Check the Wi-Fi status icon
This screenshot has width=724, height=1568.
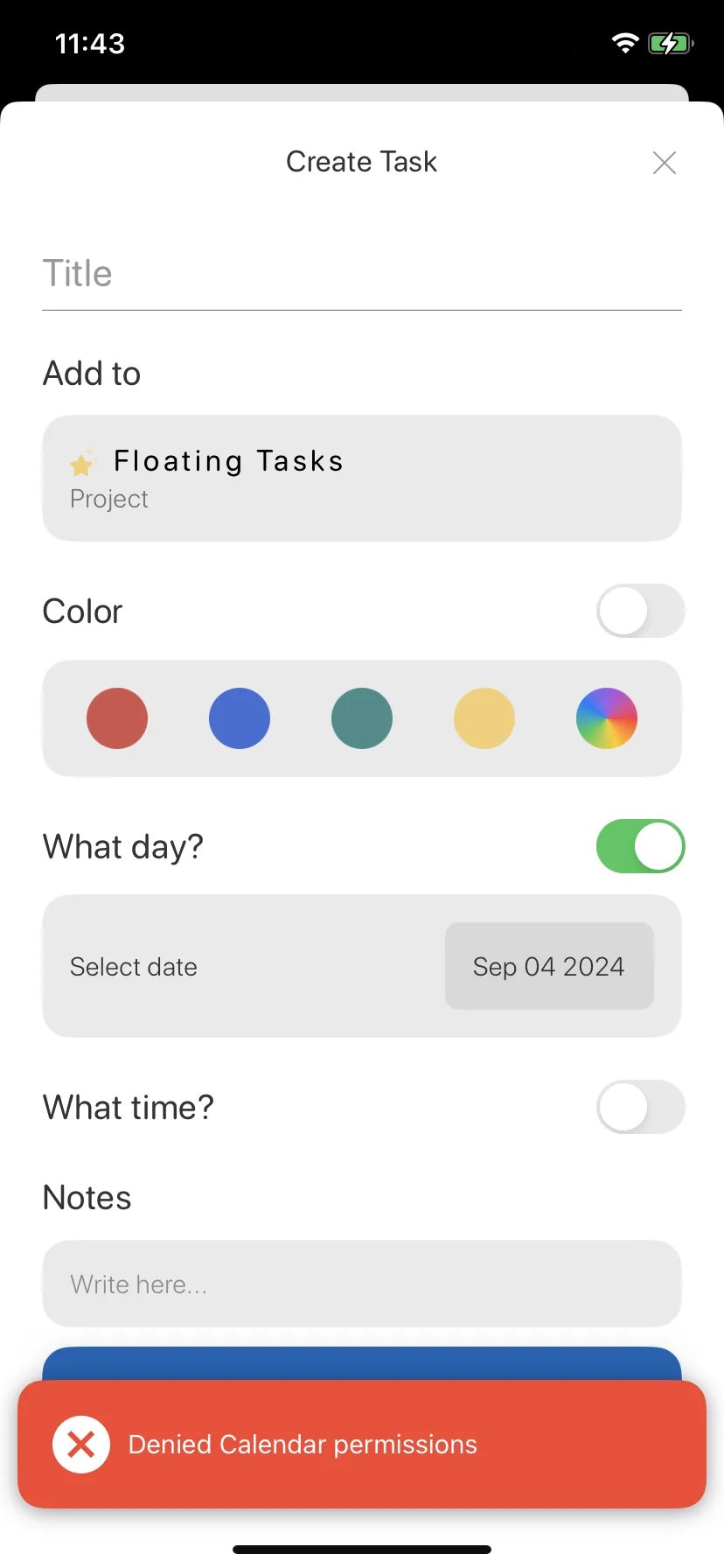click(625, 43)
